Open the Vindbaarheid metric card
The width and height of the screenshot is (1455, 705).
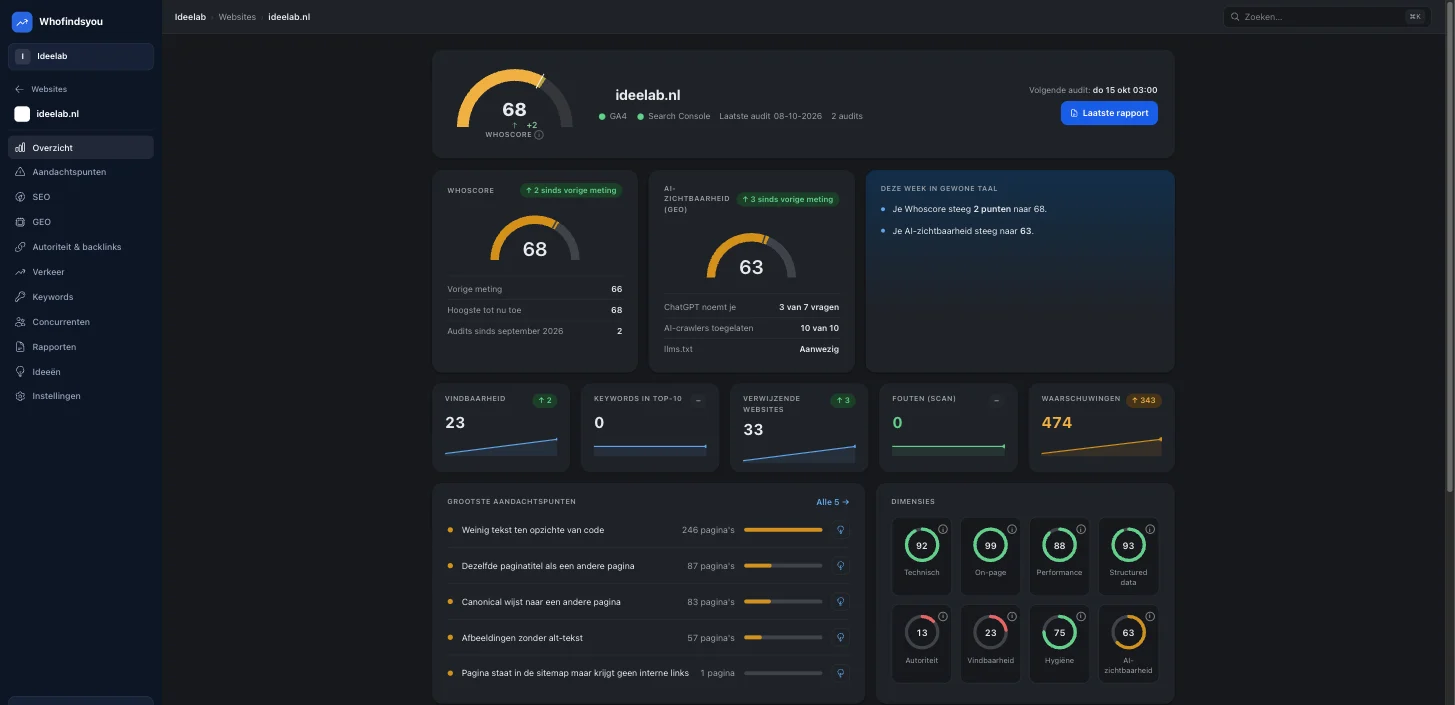click(x=501, y=427)
